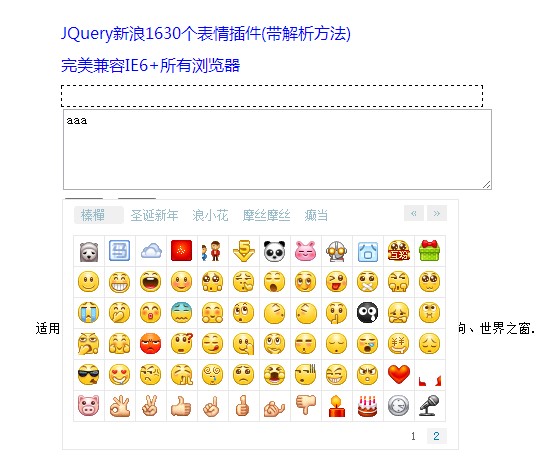
Task: Insert the birthday cake emoticon
Action: pos(367,406)
